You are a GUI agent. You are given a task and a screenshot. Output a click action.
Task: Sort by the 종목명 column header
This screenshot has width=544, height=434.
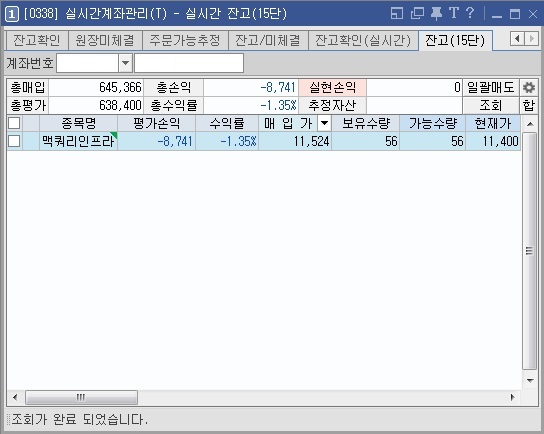(78, 123)
